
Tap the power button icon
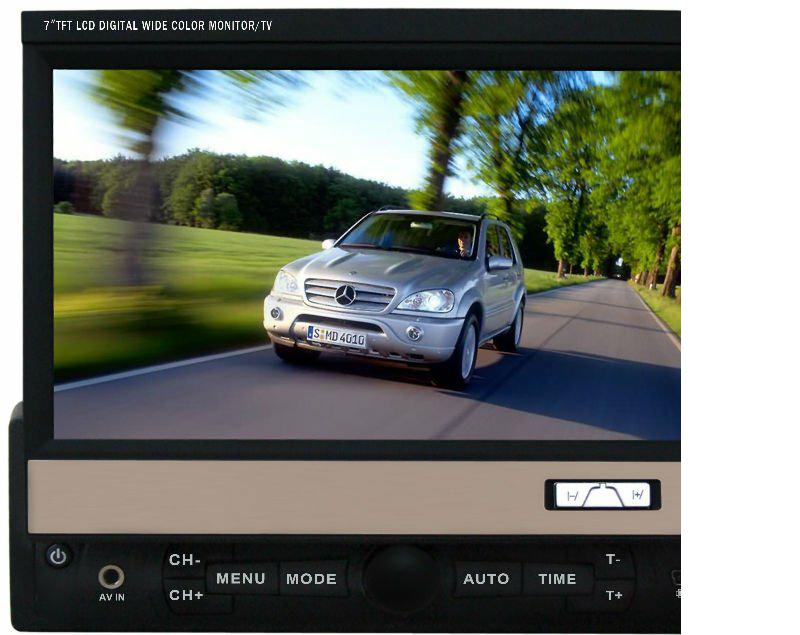click(58, 556)
